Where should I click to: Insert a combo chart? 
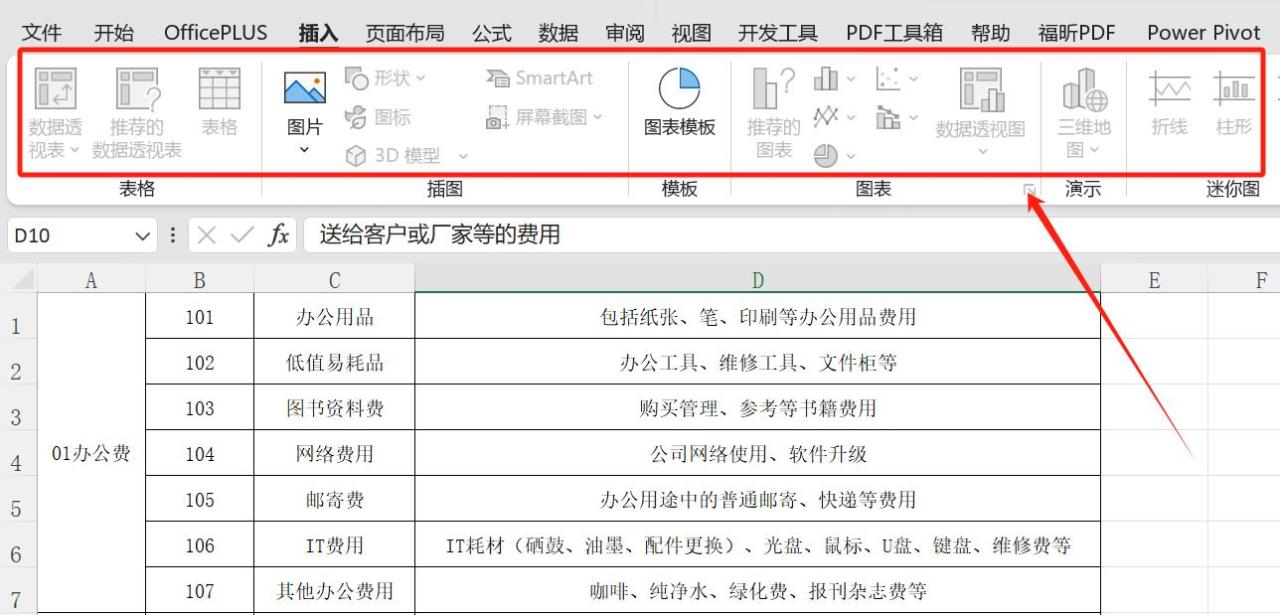coord(888,118)
